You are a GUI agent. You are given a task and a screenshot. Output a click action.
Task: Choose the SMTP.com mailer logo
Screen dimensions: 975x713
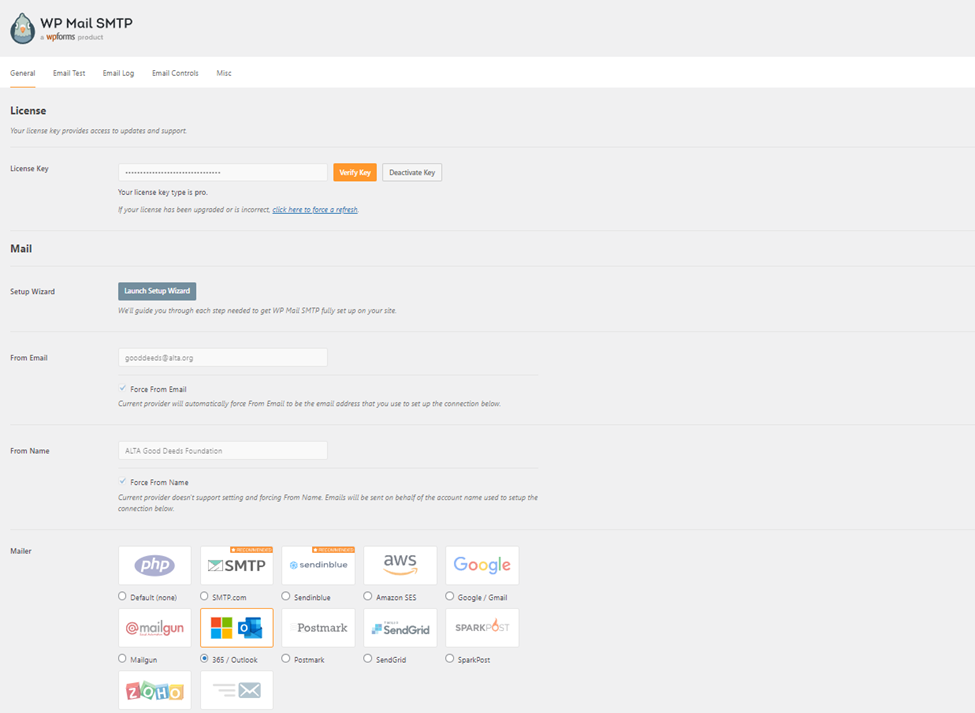pos(236,565)
